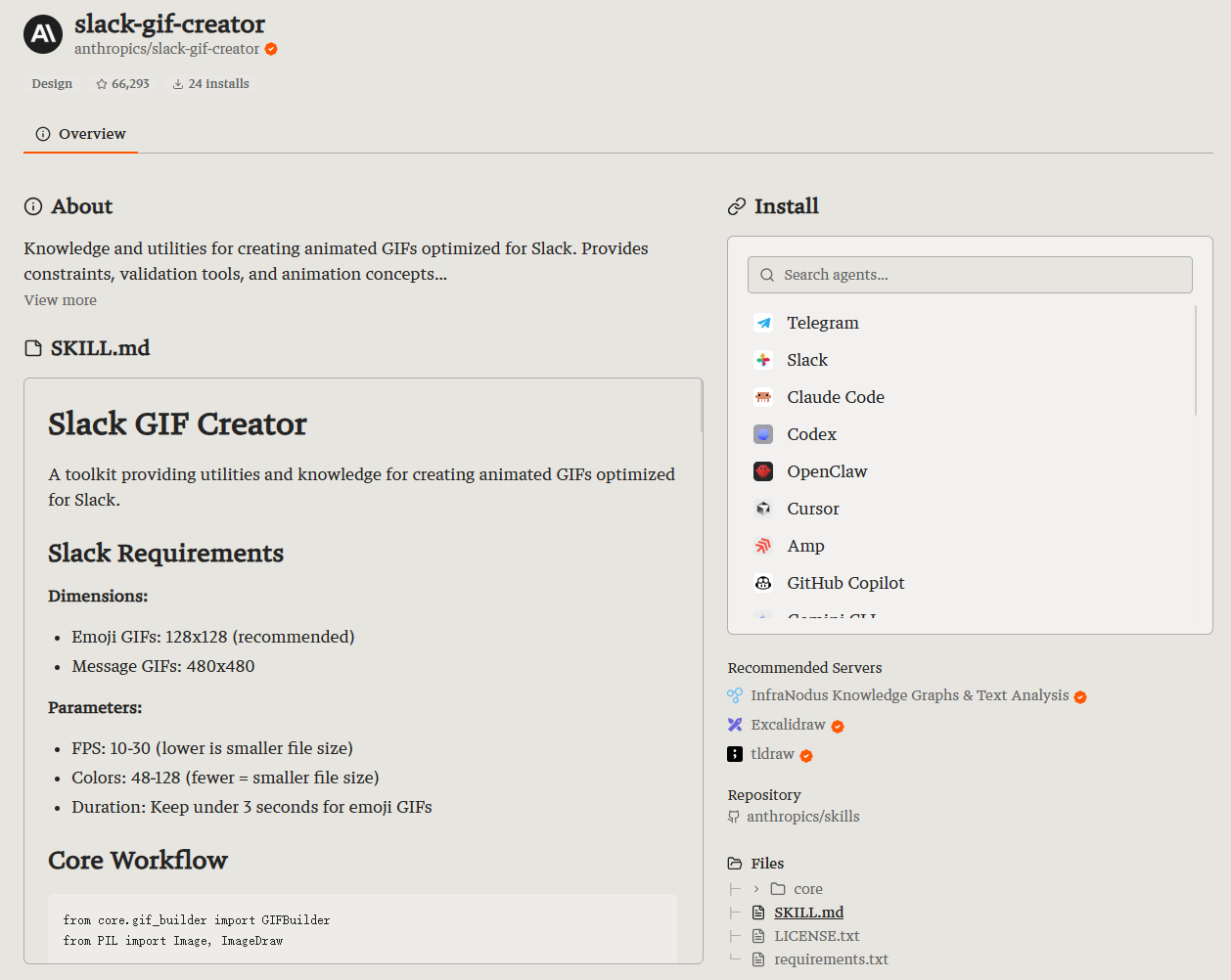Click the Amp icon
This screenshot has height=980, width=1231.
click(763, 546)
